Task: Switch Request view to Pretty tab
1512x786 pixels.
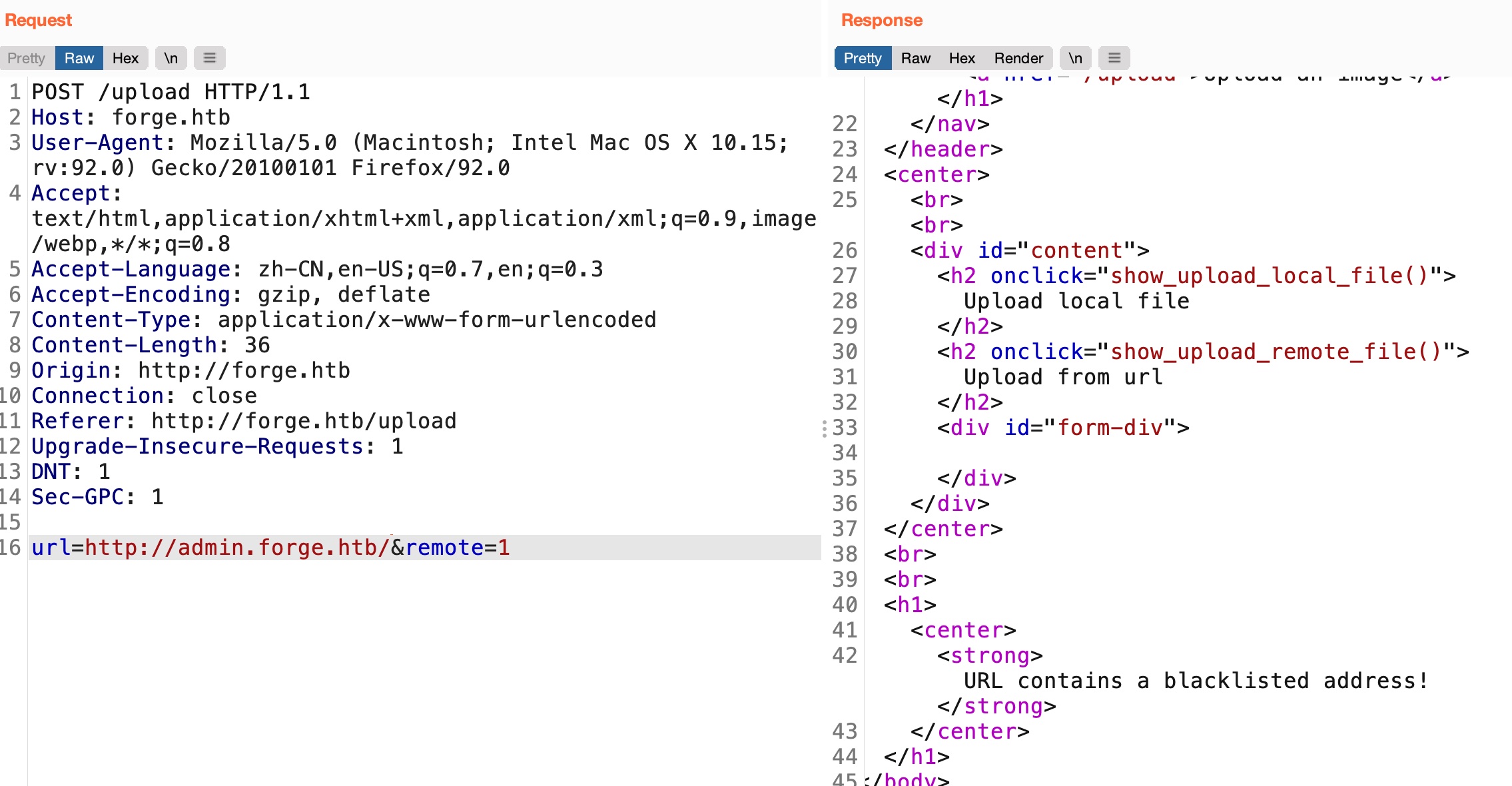Action: point(27,58)
